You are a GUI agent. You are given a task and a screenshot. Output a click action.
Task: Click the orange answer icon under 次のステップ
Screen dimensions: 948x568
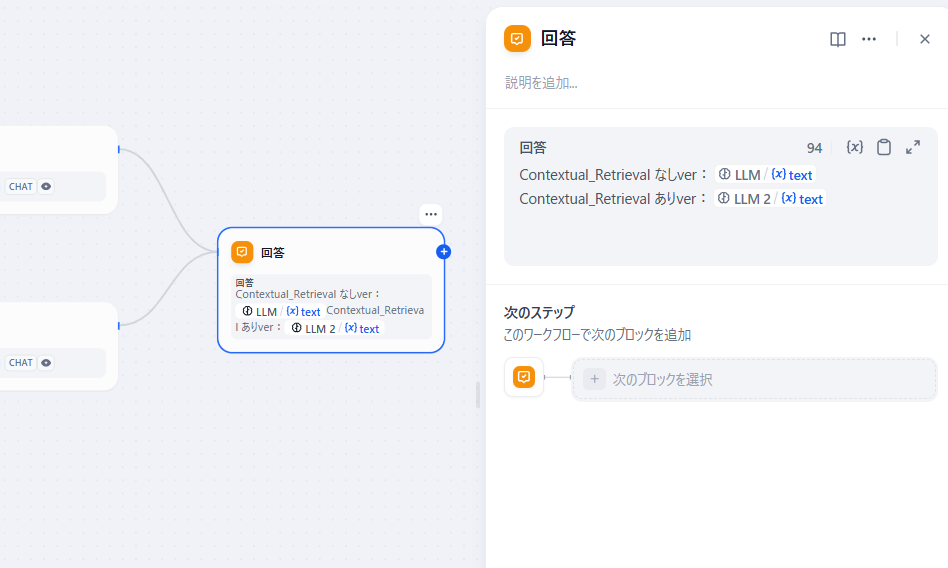524,377
